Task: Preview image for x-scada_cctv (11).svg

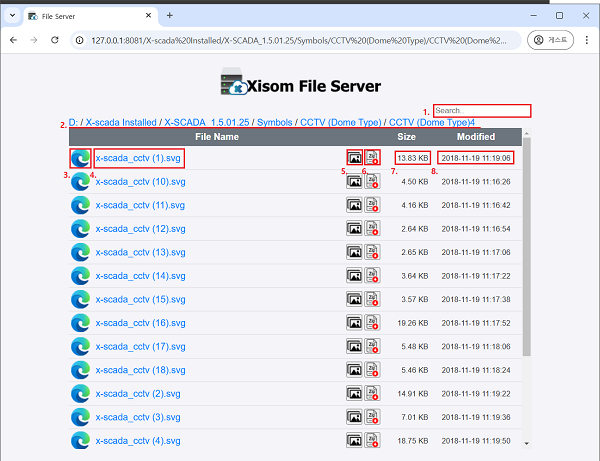Action: point(354,205)
